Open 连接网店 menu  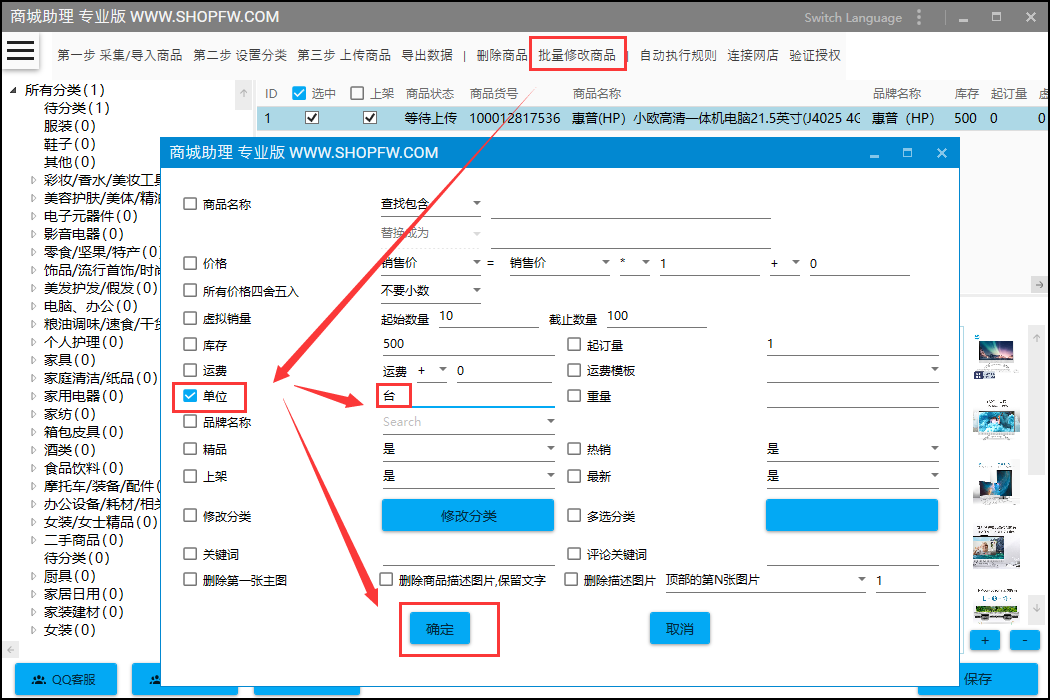[x=753, y=56]
